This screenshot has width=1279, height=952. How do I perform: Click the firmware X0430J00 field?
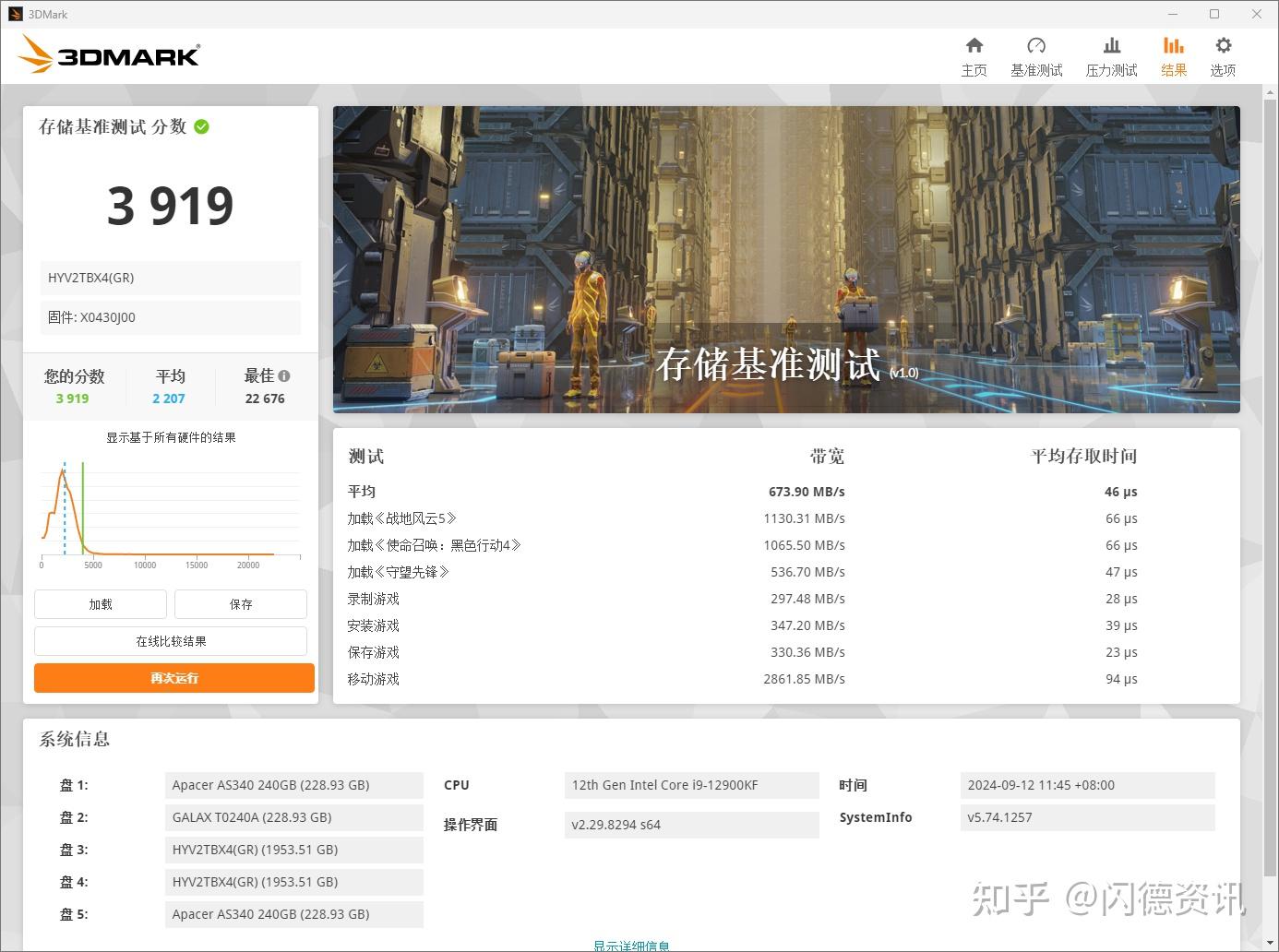click(x=170, y=317)
